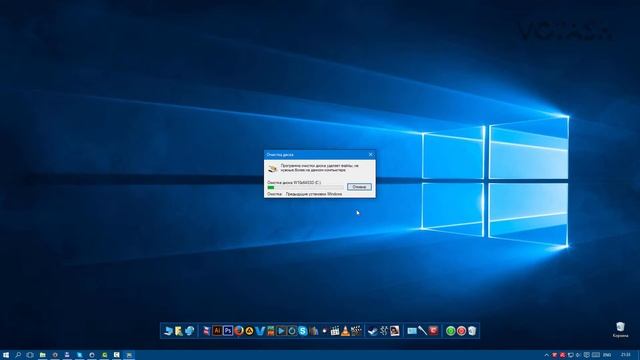Switch to Disk Cleanup taskbar button
This screenshot has height=360, width=640.
point(129,355)
